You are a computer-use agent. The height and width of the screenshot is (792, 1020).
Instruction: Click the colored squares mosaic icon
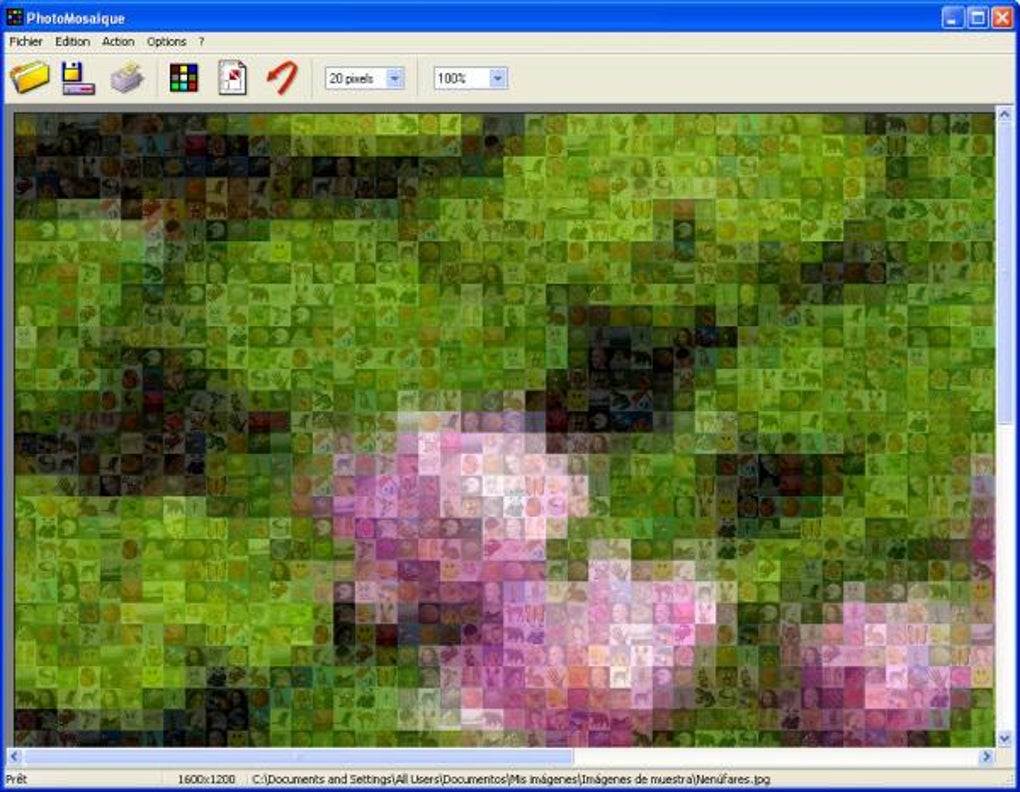[183, 78]
